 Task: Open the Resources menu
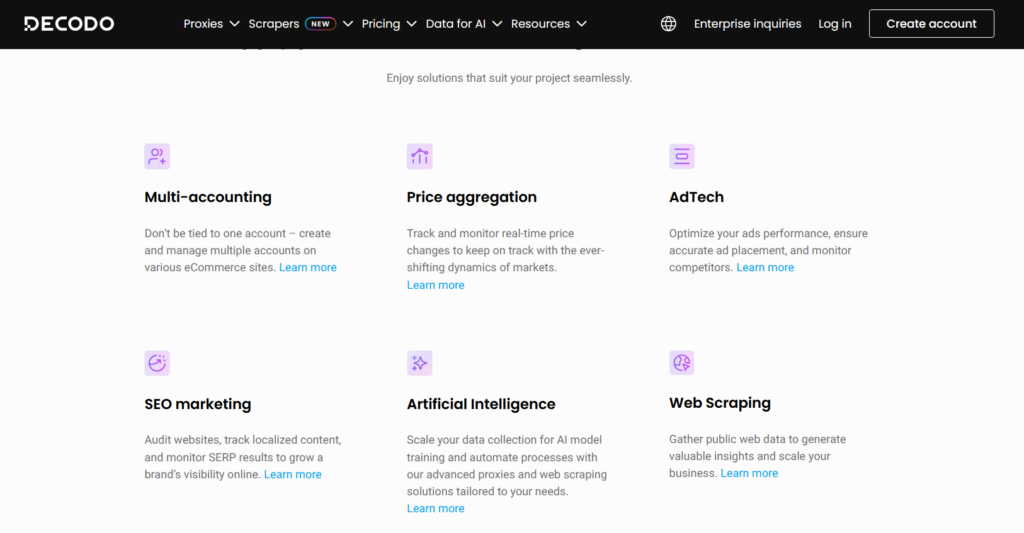[548, 24]
